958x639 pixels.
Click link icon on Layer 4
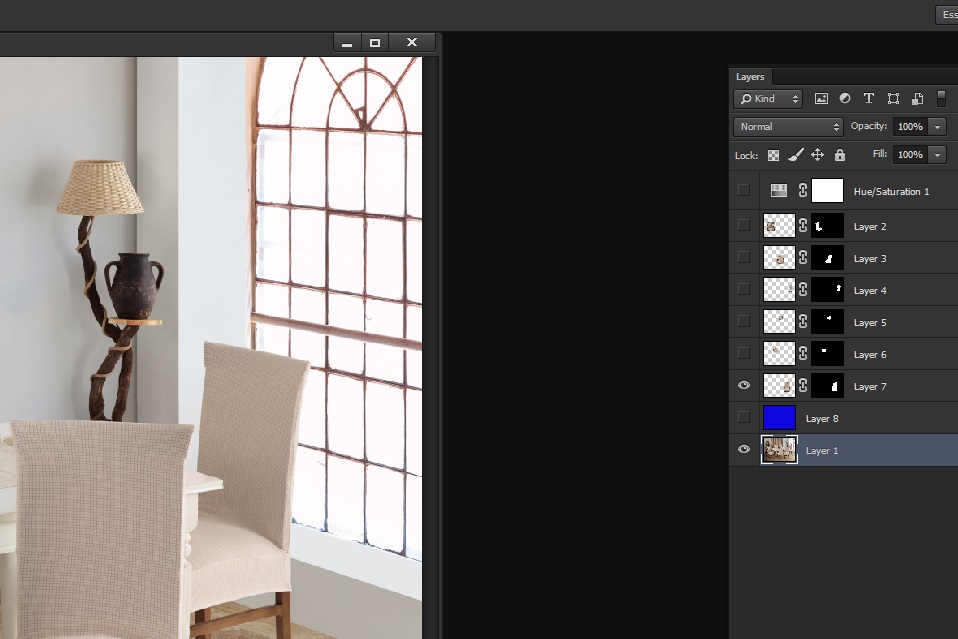[x=803, y=290]
